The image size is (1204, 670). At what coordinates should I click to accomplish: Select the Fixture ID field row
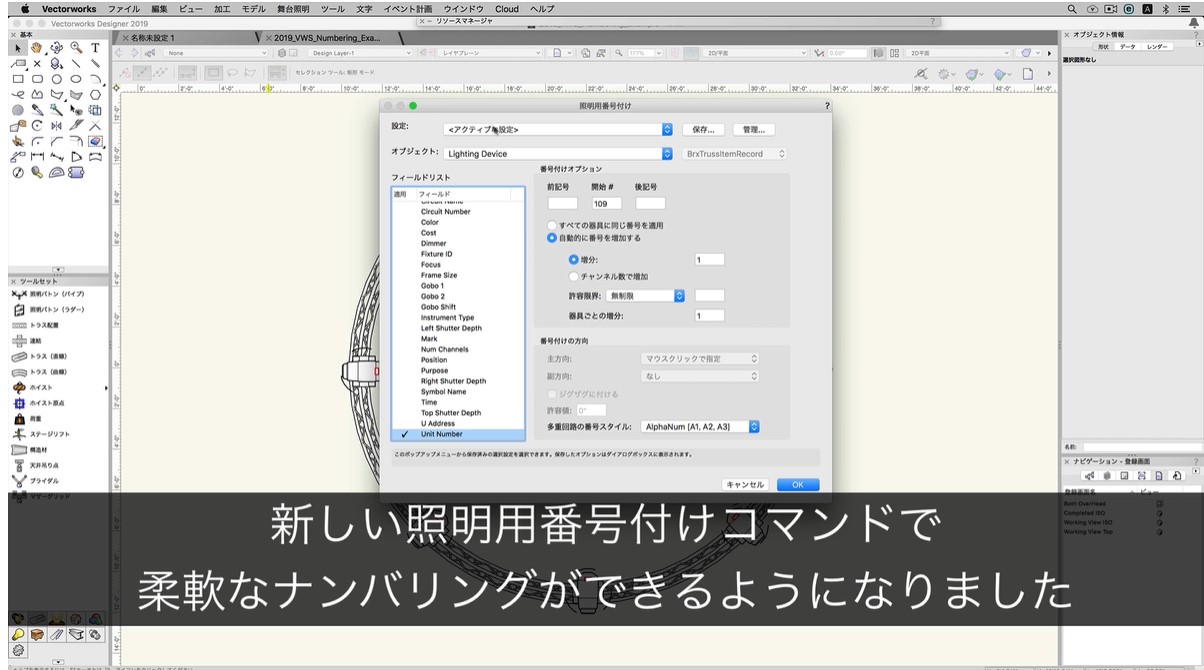point(457,254)
